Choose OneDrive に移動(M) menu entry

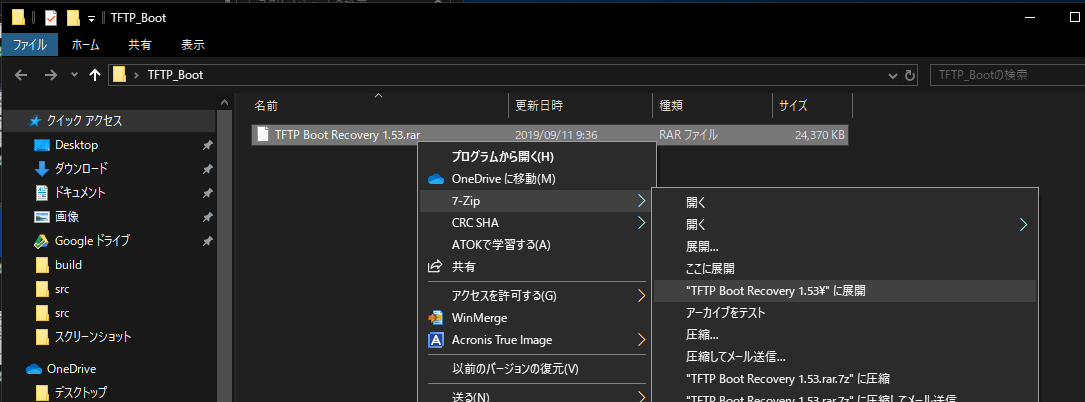click(x=536, y=179)
